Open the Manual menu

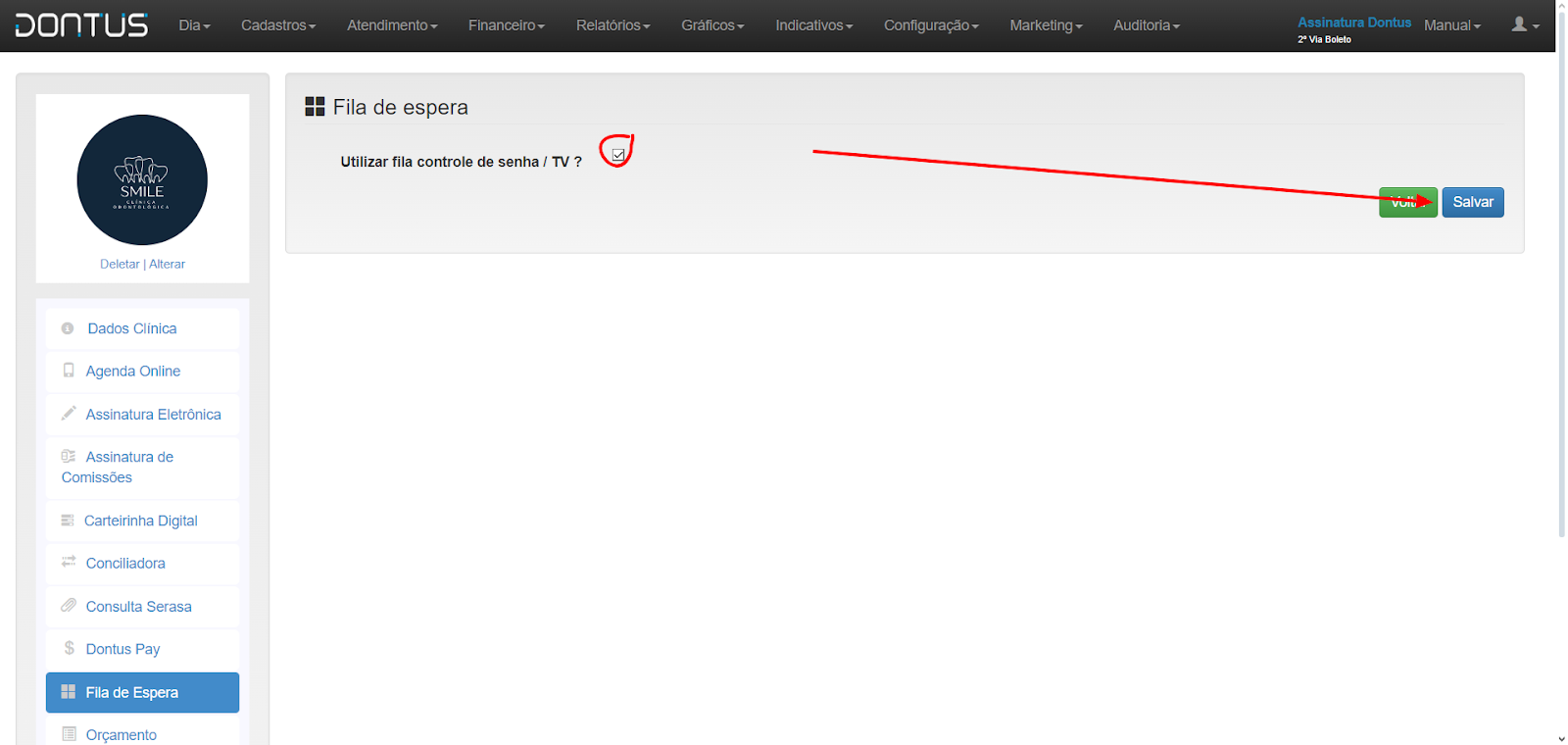(1452, 25)
